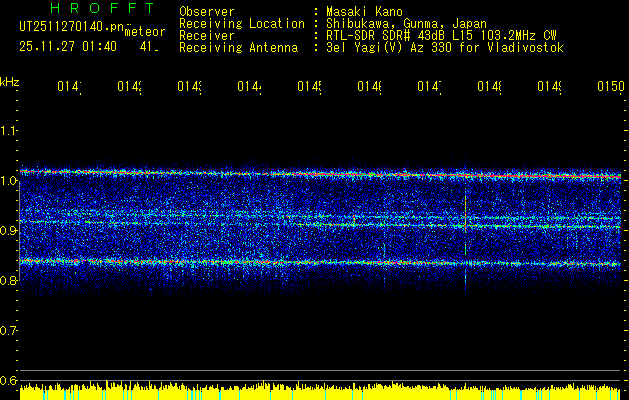Screen dimensions: 629x400
Task: Click the 0.9 frequency axis label
Action: click(9, 231)
